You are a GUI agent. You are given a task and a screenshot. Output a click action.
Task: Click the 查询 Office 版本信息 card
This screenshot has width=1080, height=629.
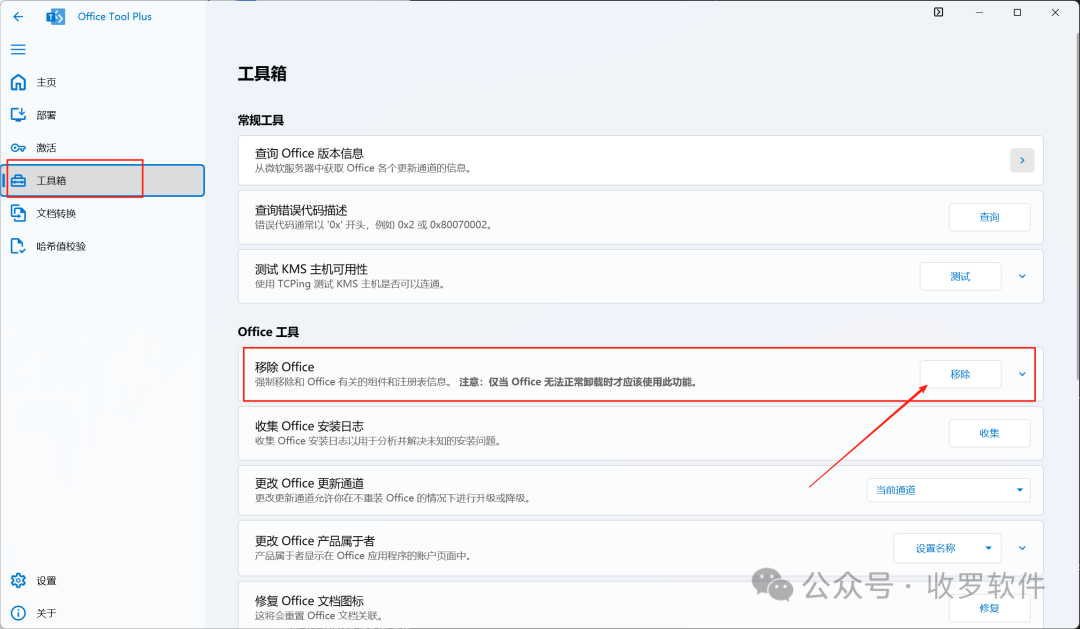[x=641, y=161]
